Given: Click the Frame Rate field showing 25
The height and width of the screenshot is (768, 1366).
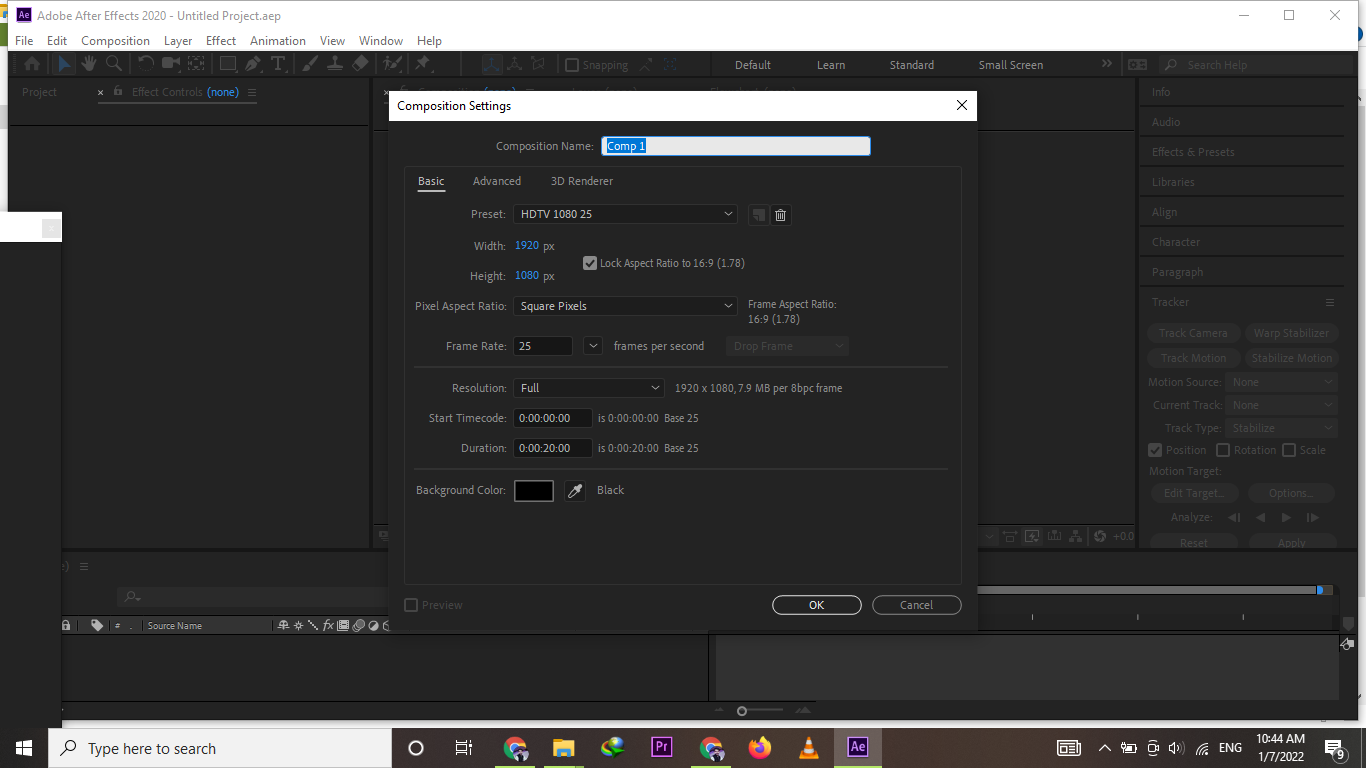Looking at the screenshot, I should (543, 346).
